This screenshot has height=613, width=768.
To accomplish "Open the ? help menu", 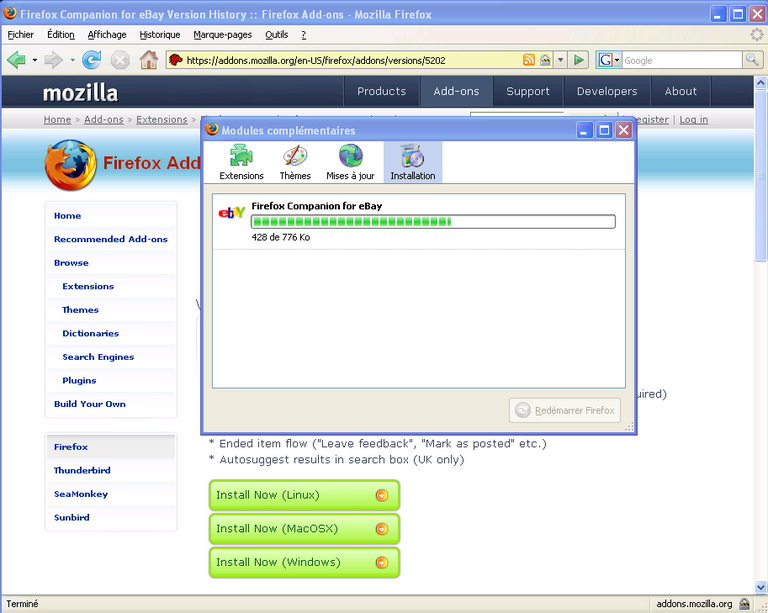I will [304, 35].
